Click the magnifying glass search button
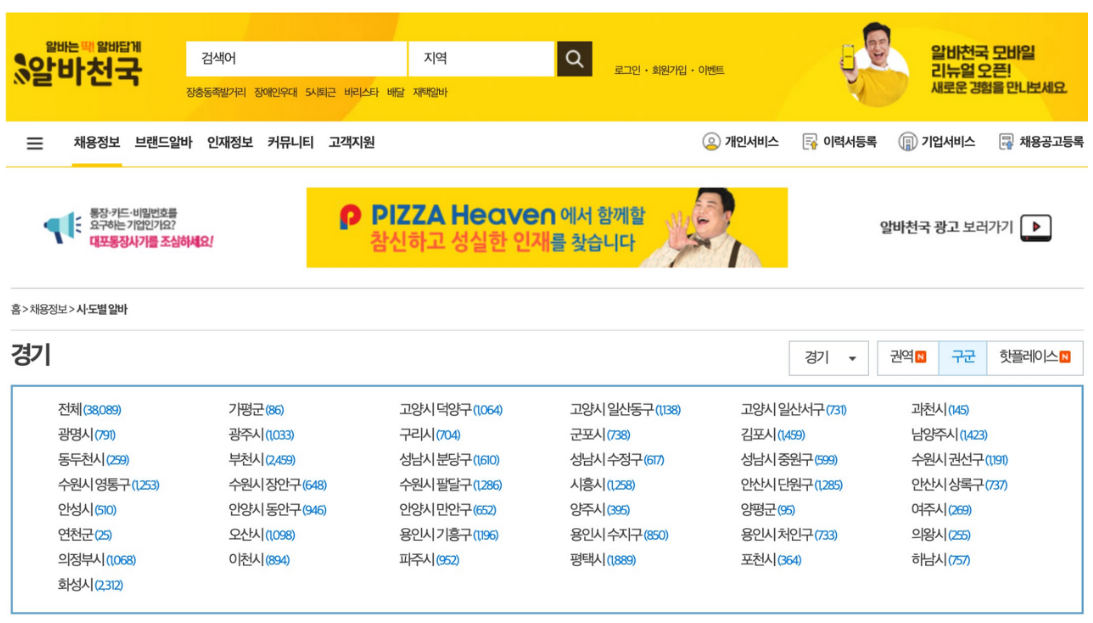 tap(574, 59)
